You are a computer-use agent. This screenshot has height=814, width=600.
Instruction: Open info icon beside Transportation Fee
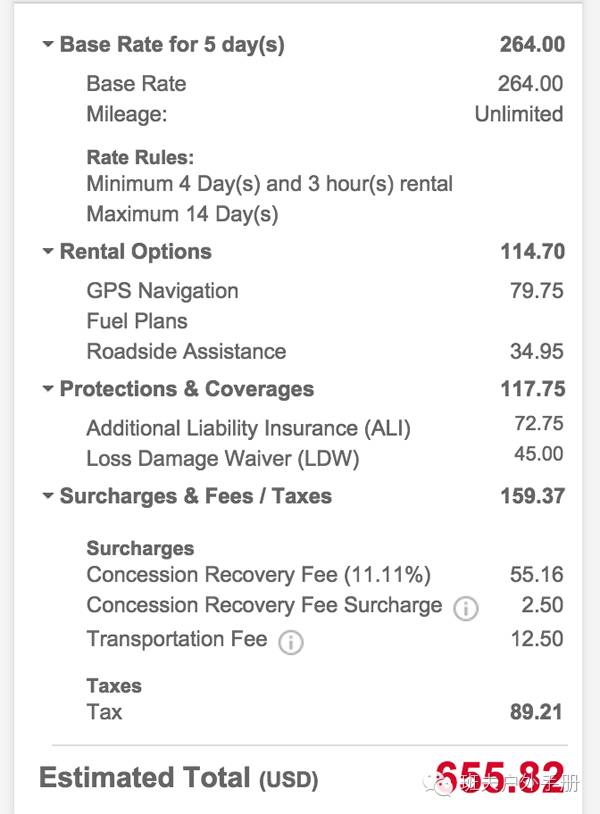click(290, 642)
